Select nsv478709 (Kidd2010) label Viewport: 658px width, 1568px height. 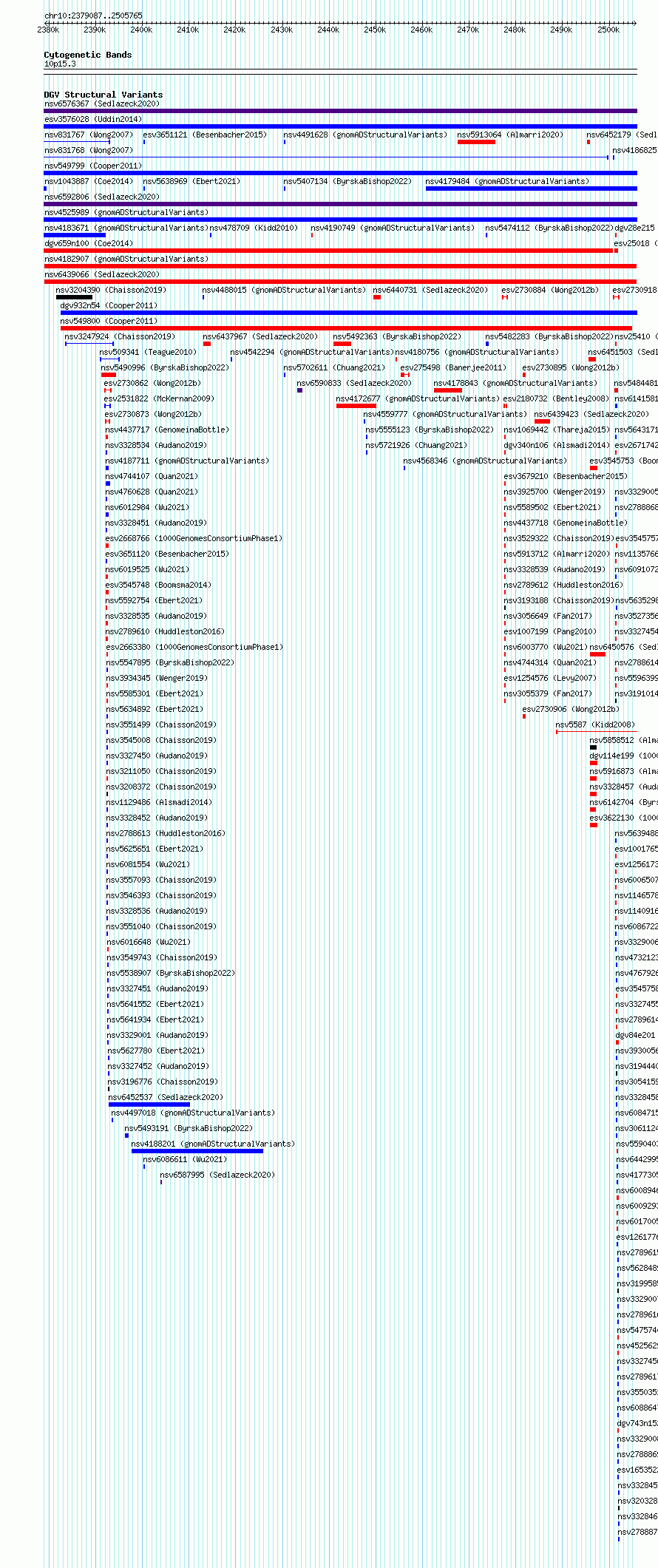pos(254,228)
